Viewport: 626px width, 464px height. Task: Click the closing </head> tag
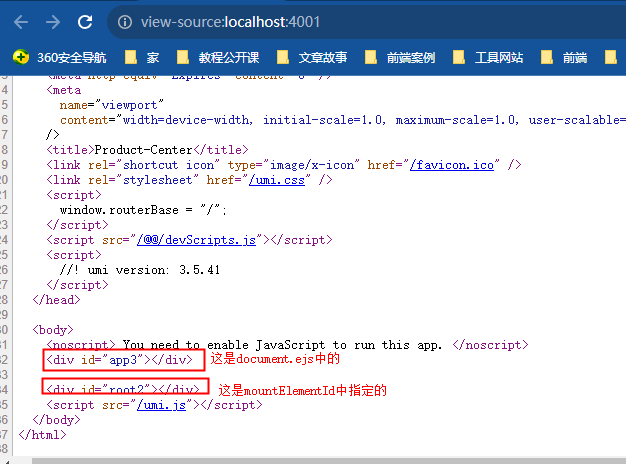56,300
